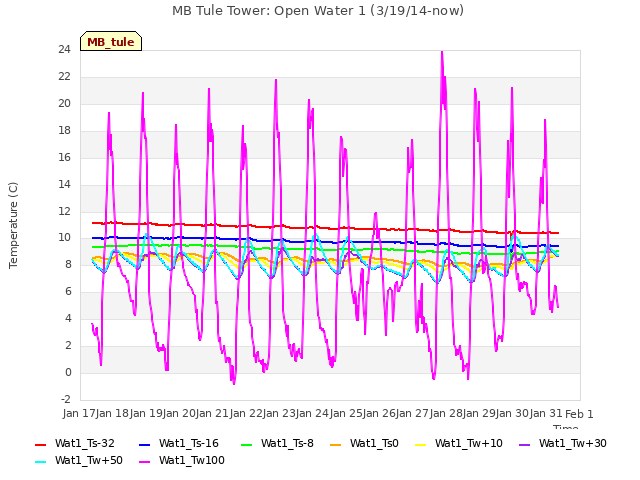Click the Jan 18 x-axis tick label
Viewport: 640px width, 480px height.
112,413
